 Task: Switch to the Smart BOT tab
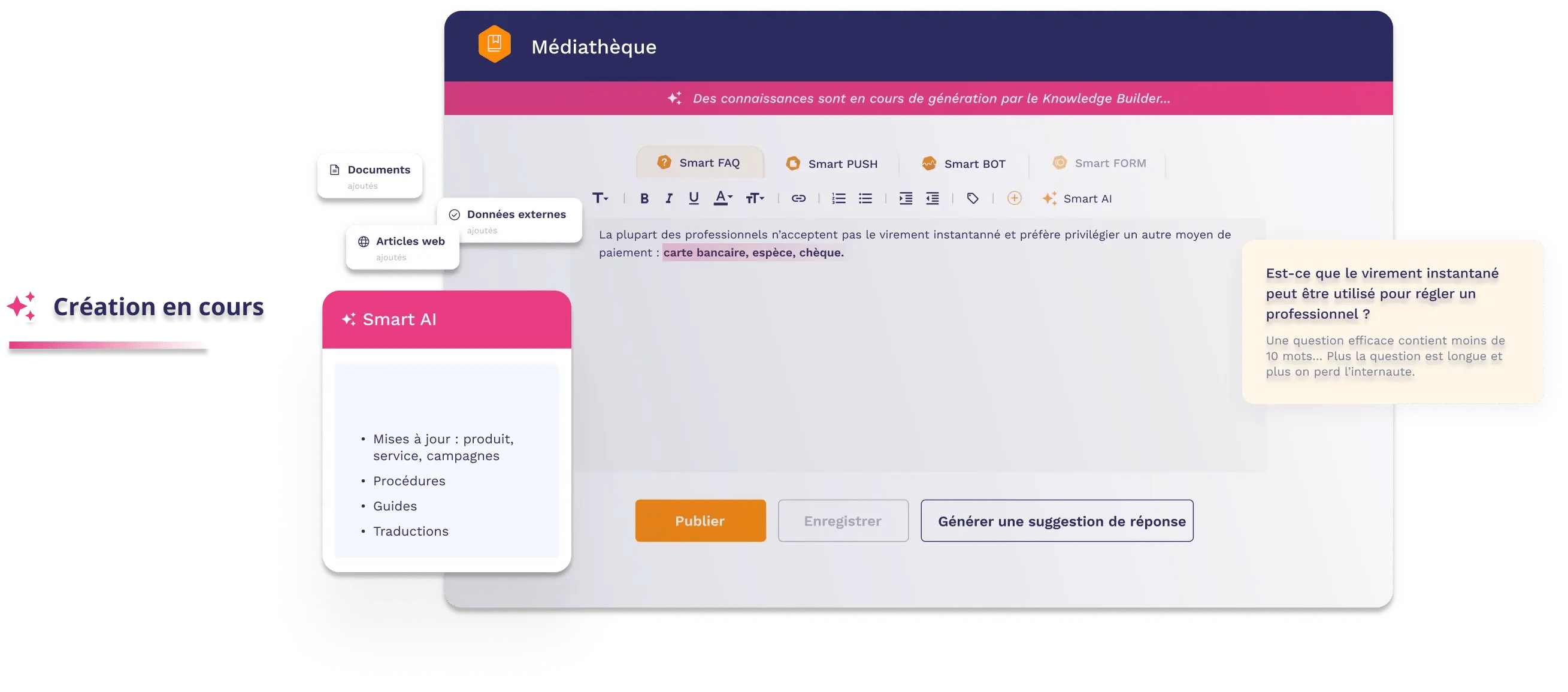(969, 164)
